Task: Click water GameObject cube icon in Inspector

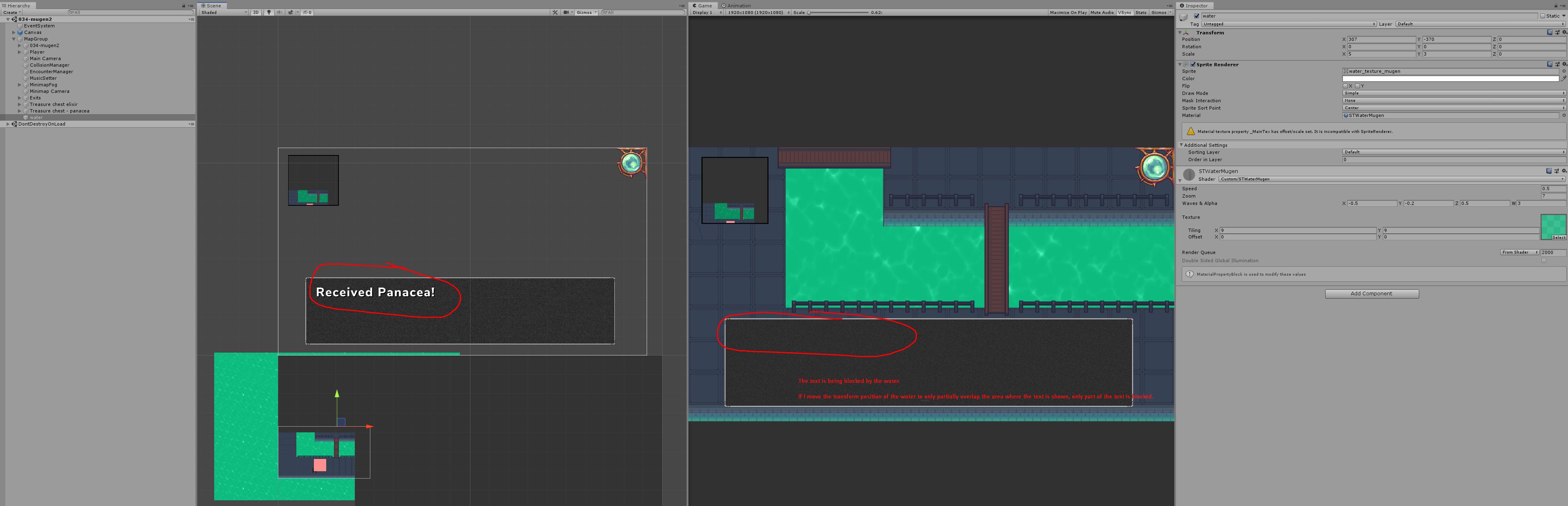Action: (1183, 17)
